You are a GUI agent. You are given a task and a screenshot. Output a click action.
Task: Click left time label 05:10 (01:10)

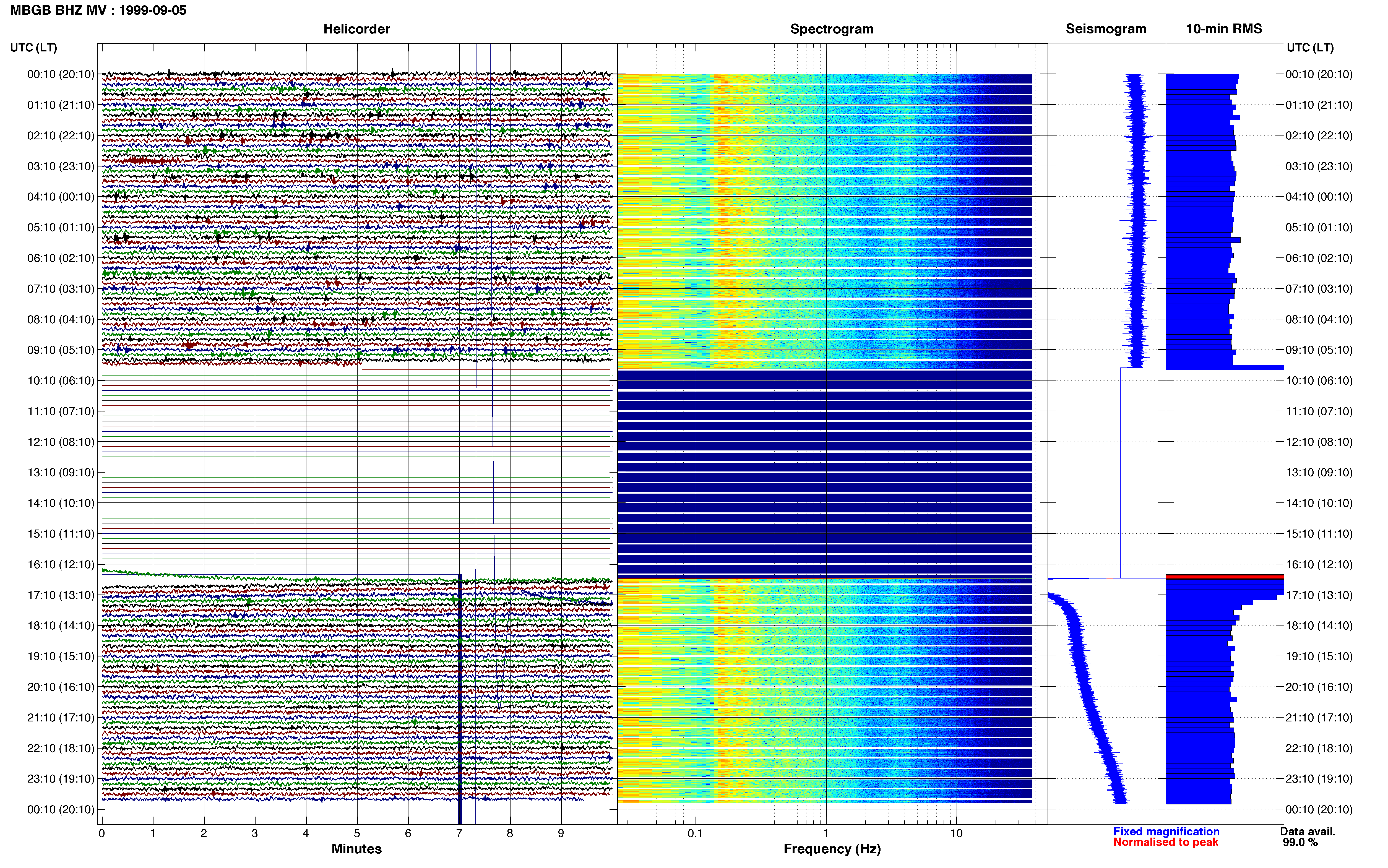(61, 227)
